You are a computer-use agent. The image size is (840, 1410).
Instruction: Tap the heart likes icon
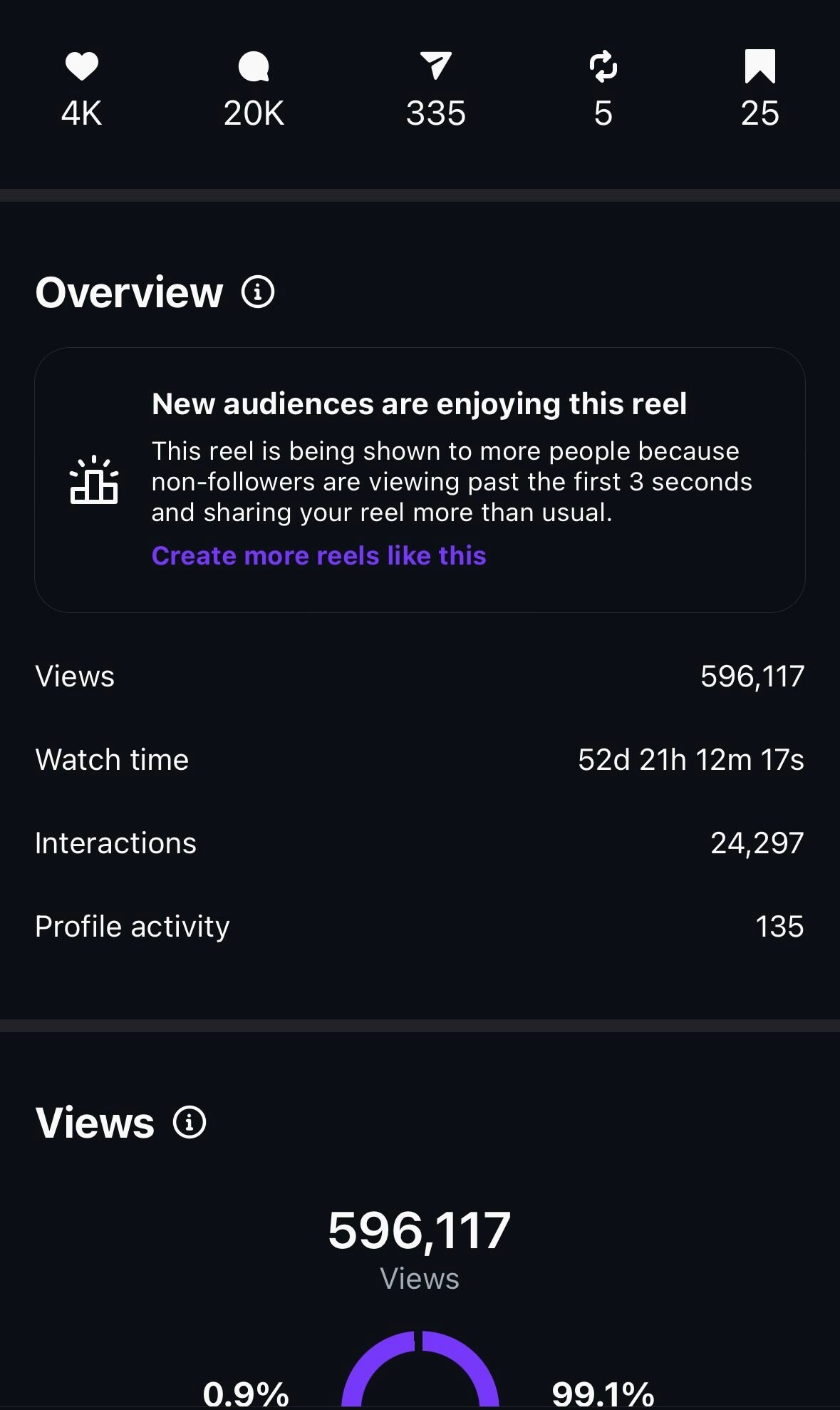(81, 66)
